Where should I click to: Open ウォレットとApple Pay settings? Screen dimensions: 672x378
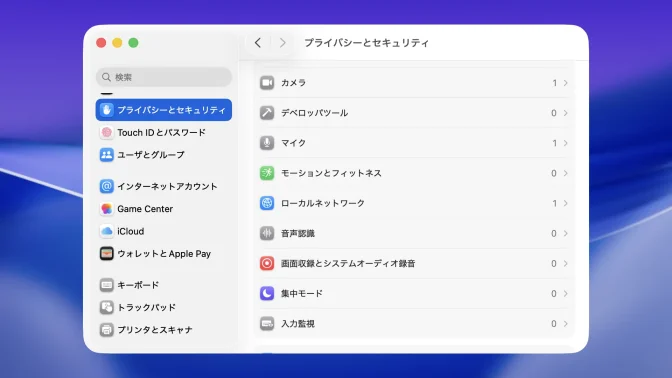pyautogui.click(x=164, y=254)
